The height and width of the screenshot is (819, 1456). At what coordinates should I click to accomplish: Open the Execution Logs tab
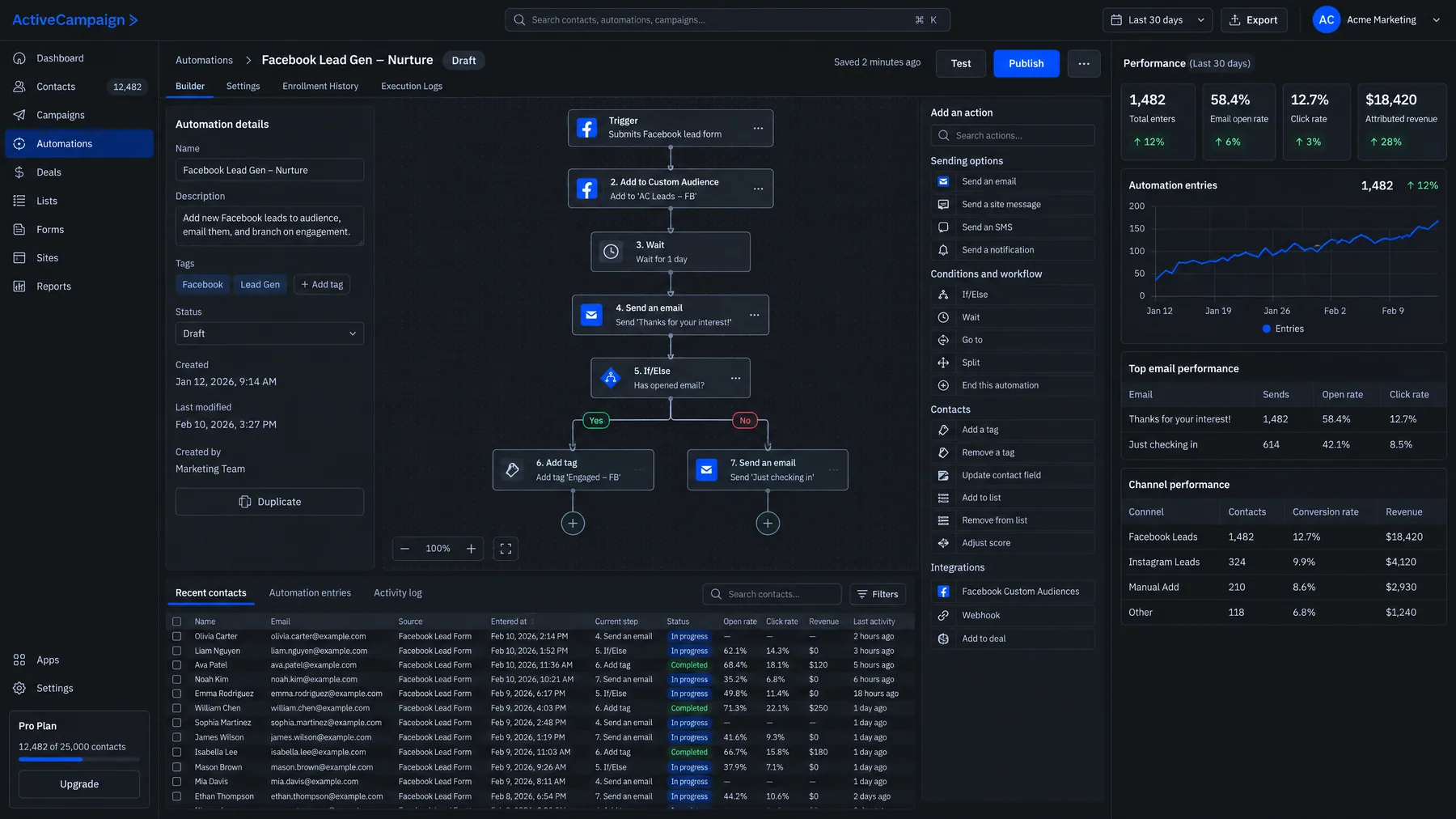point(412,86)
